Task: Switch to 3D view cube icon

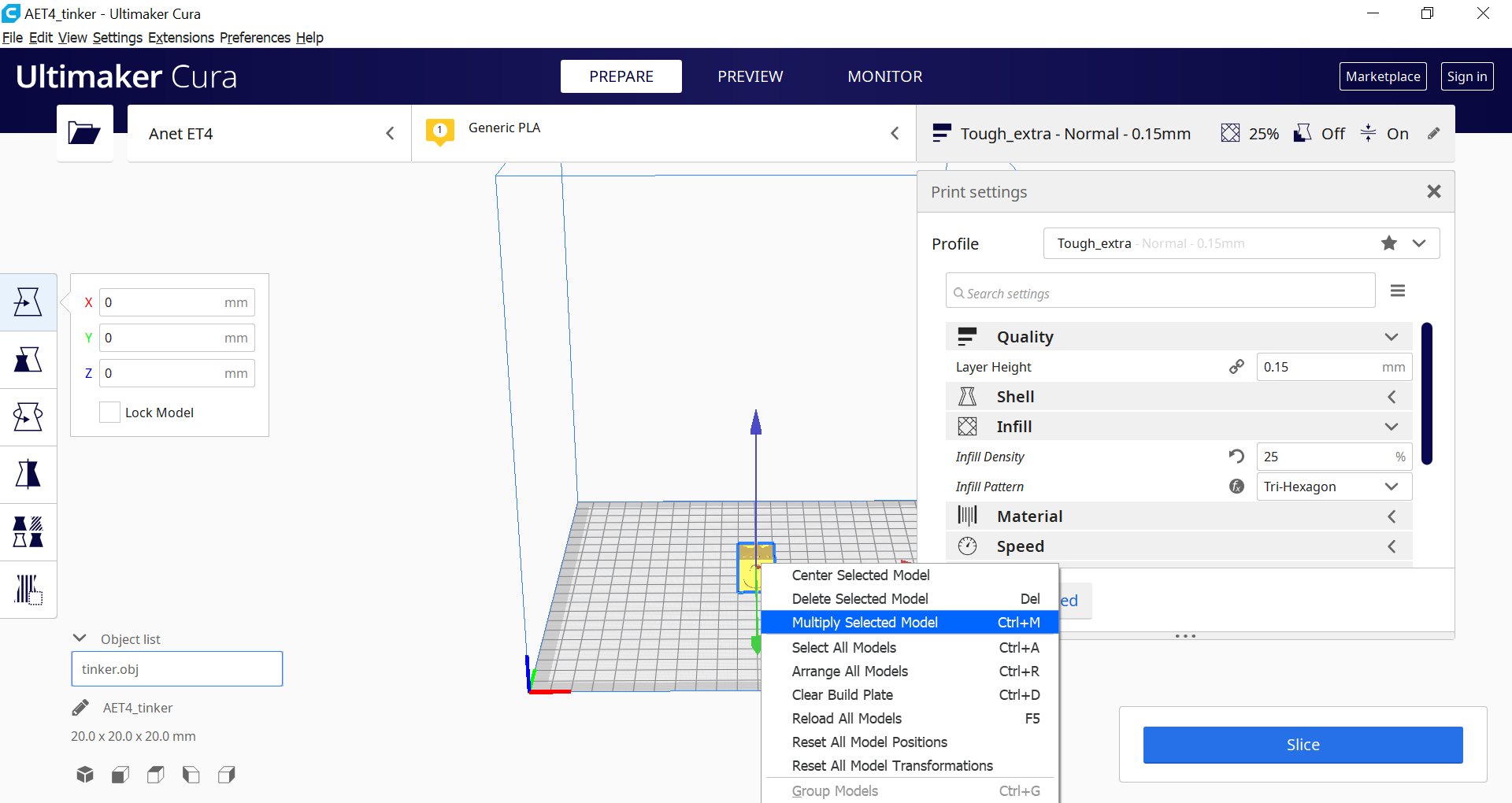Action: 85,775
